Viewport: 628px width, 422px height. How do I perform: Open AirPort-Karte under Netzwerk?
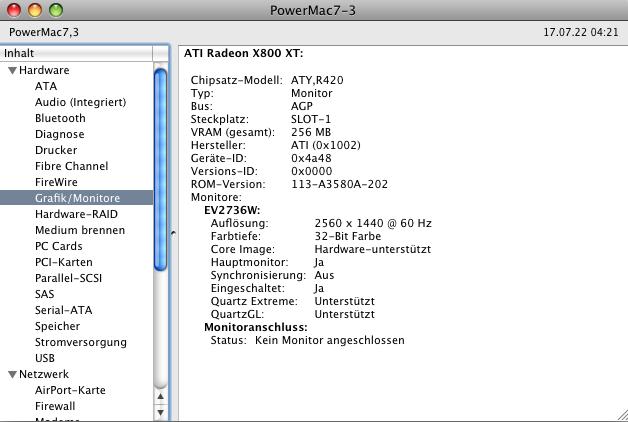[70, 390]
